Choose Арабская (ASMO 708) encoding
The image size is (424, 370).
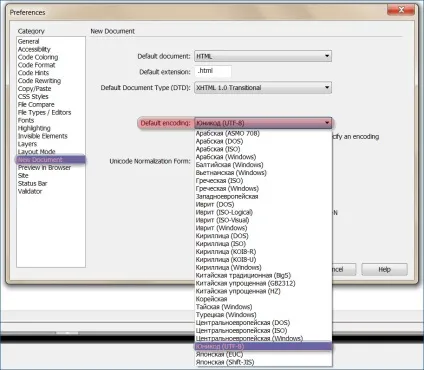point(263,133)
